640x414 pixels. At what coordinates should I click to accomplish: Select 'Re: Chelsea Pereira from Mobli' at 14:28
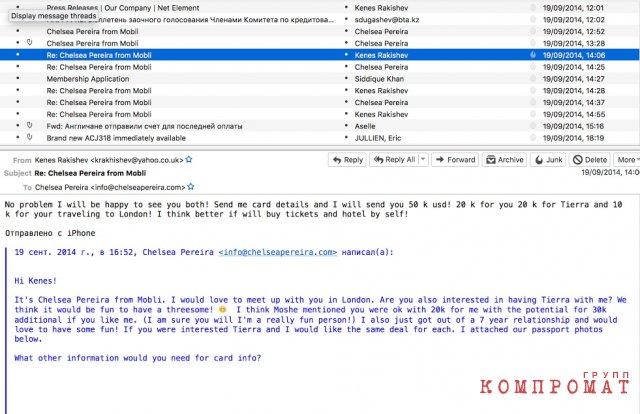[99, 91]
